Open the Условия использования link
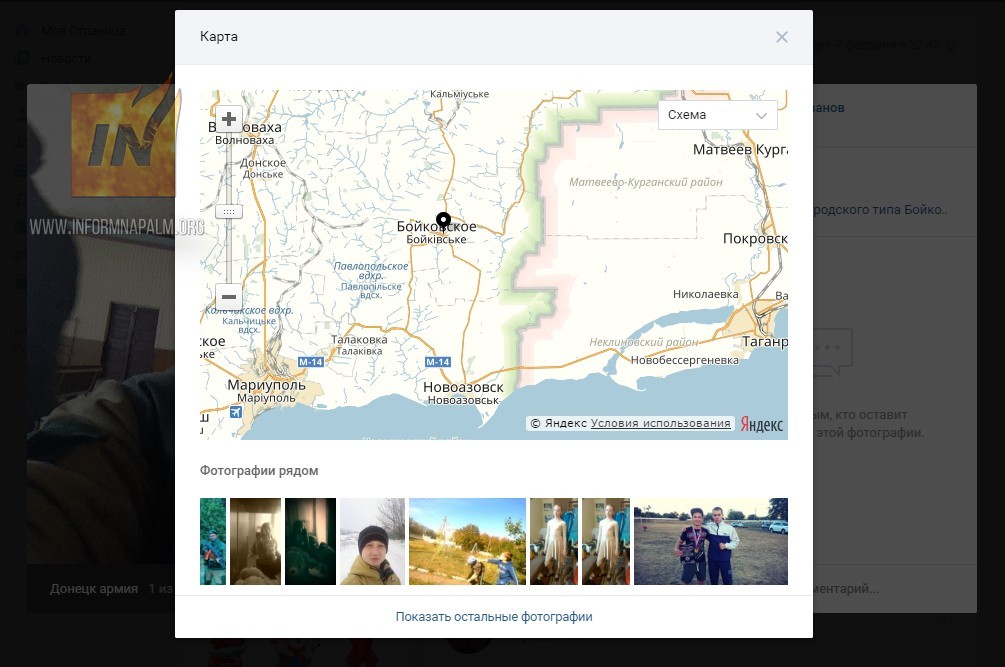The width and height of the screenshot is (1005, 667). 660,423
